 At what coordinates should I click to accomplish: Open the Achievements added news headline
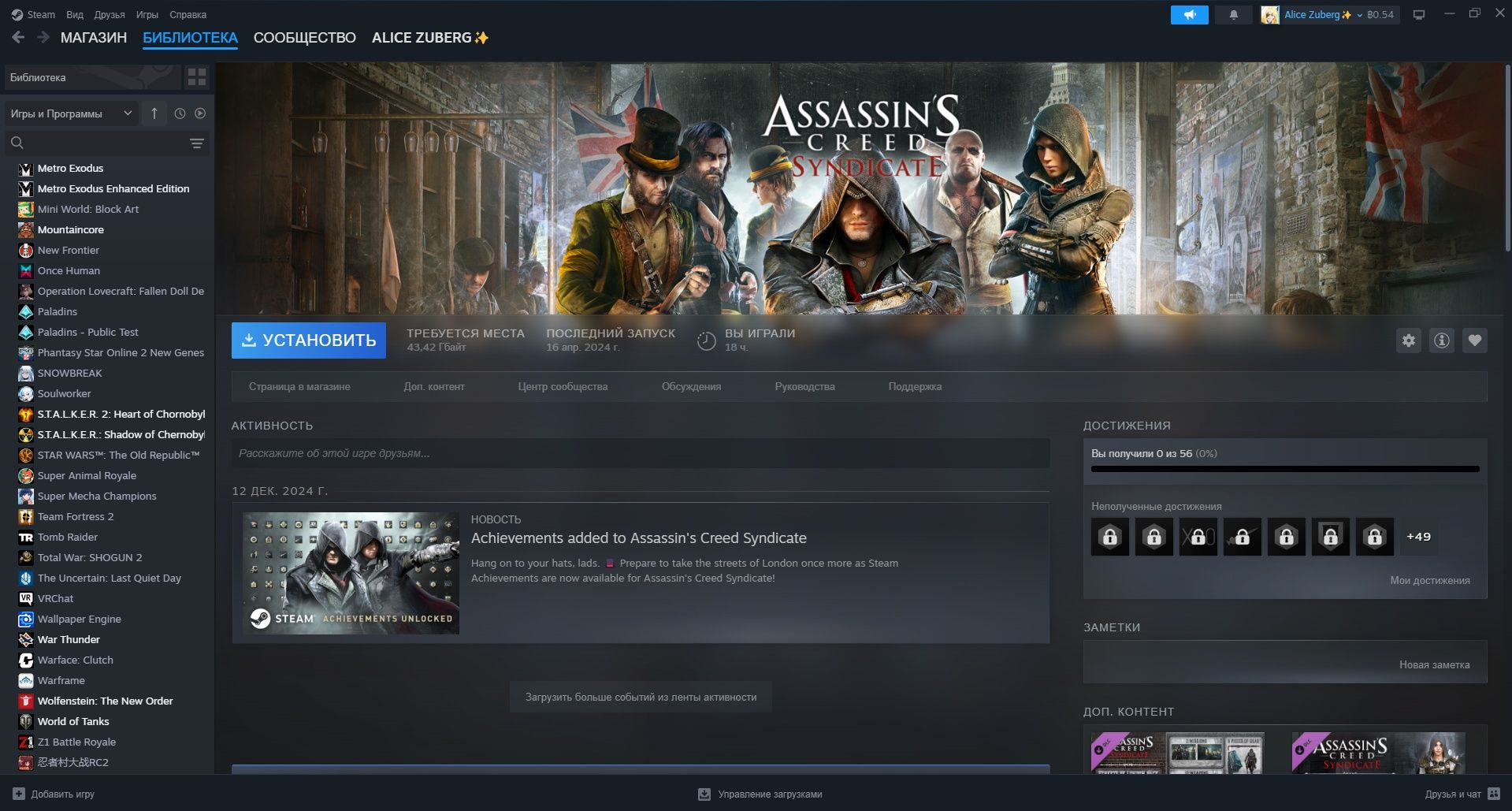click(639, 538)
